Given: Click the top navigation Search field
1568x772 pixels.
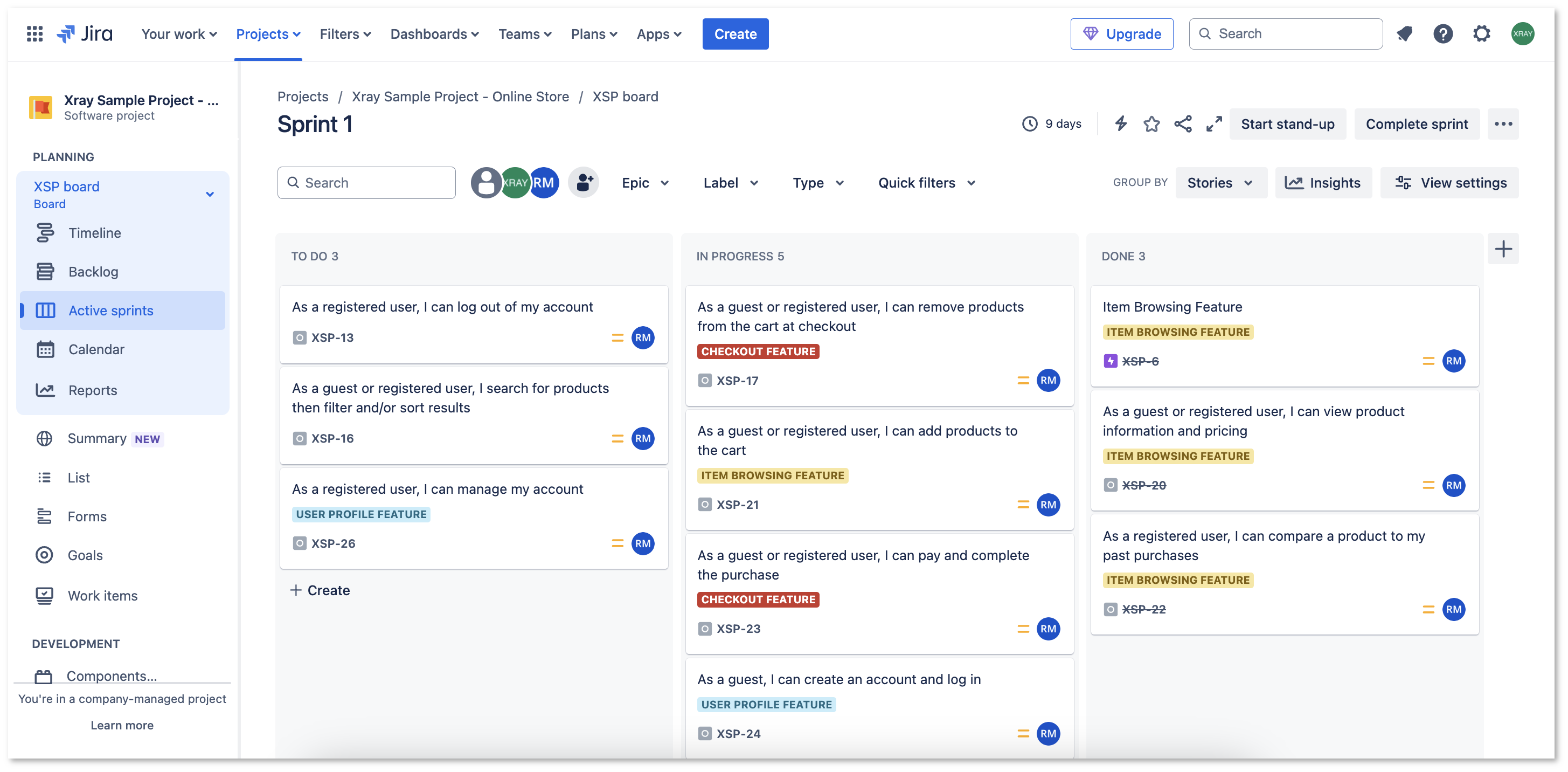Looking at the screenshot, I should tap(1286, 33).
